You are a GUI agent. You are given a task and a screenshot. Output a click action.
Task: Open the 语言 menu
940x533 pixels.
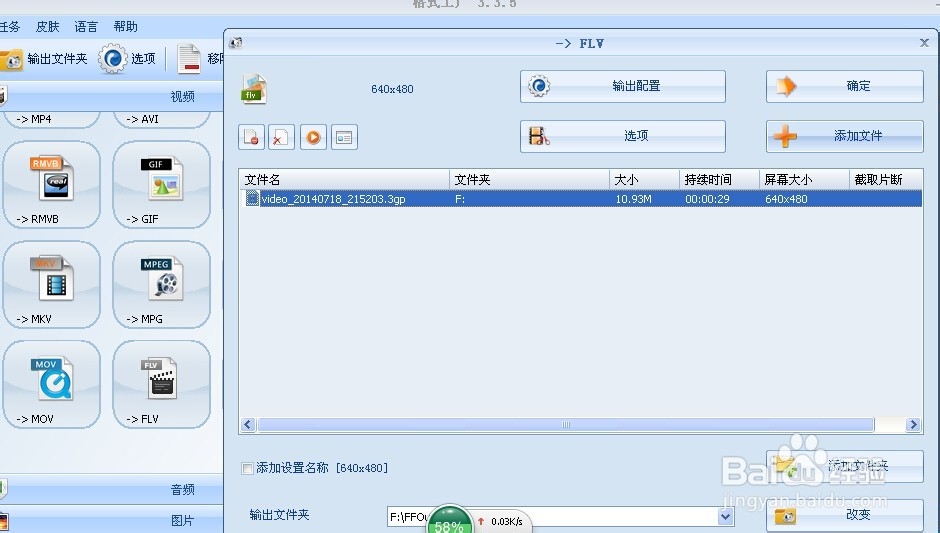point(86,26)
